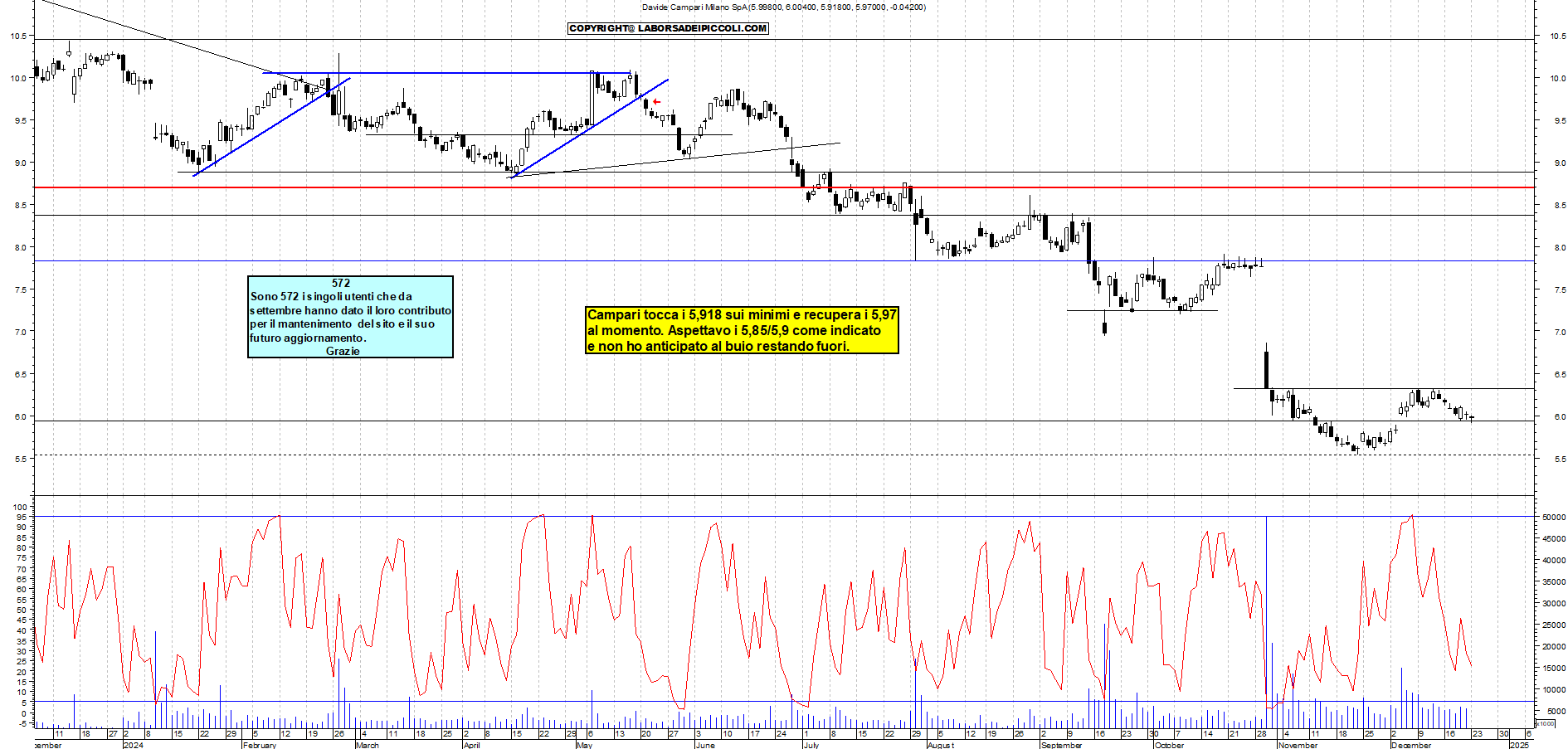Click the 'December' month label on the time axis
The height and width of the screenshot is (749, 1568).
point(1410,745)
